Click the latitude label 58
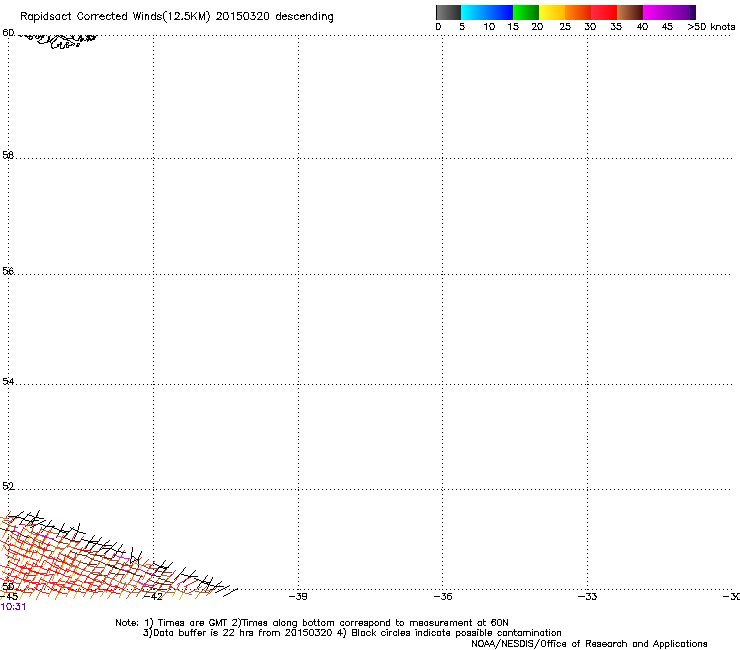740x650 pixels. click(x=8, y=155)
